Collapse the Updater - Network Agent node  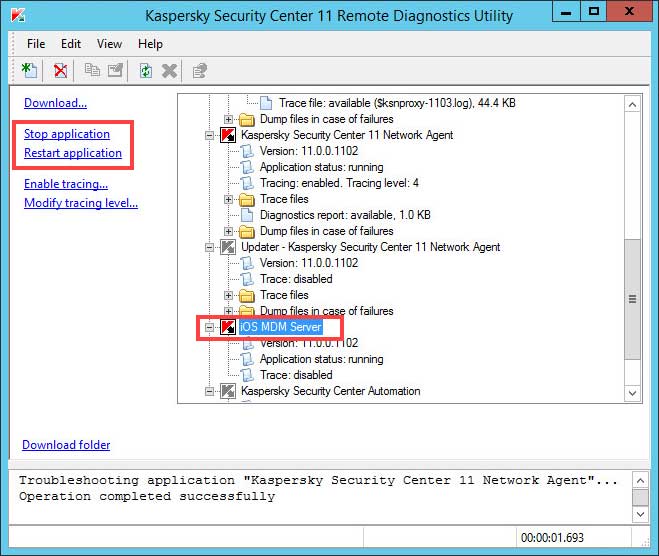coord(209,247)
